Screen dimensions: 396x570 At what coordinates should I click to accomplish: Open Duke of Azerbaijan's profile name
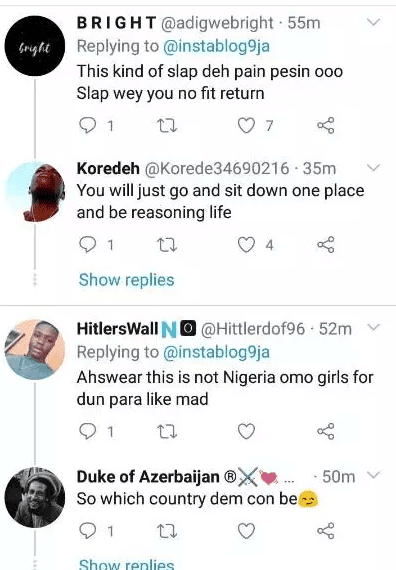point(148,477)
